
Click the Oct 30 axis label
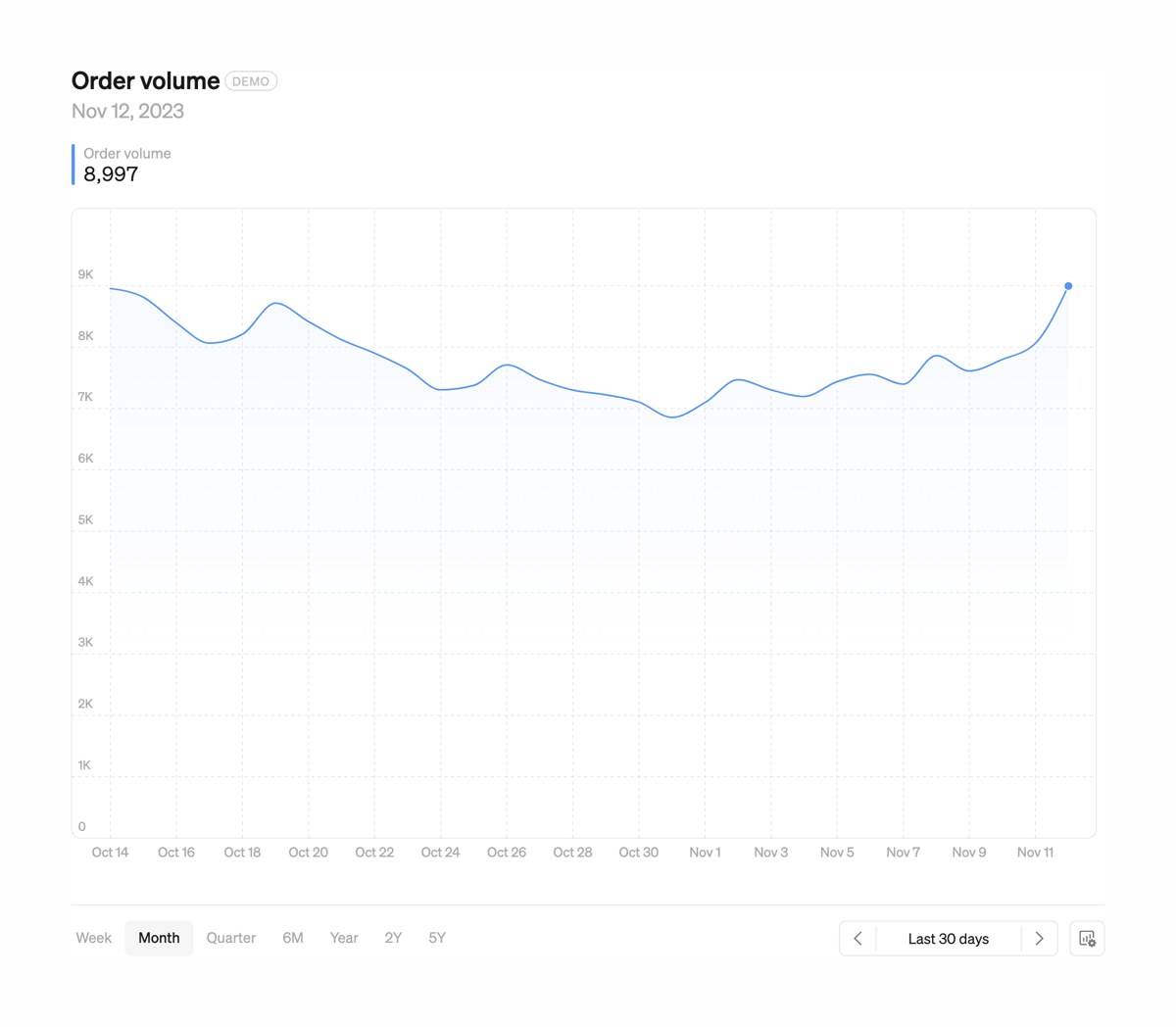638,852
